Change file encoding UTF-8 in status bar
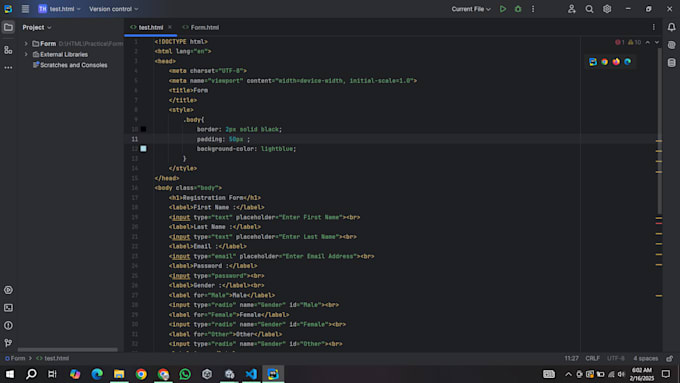 (616, 358)
